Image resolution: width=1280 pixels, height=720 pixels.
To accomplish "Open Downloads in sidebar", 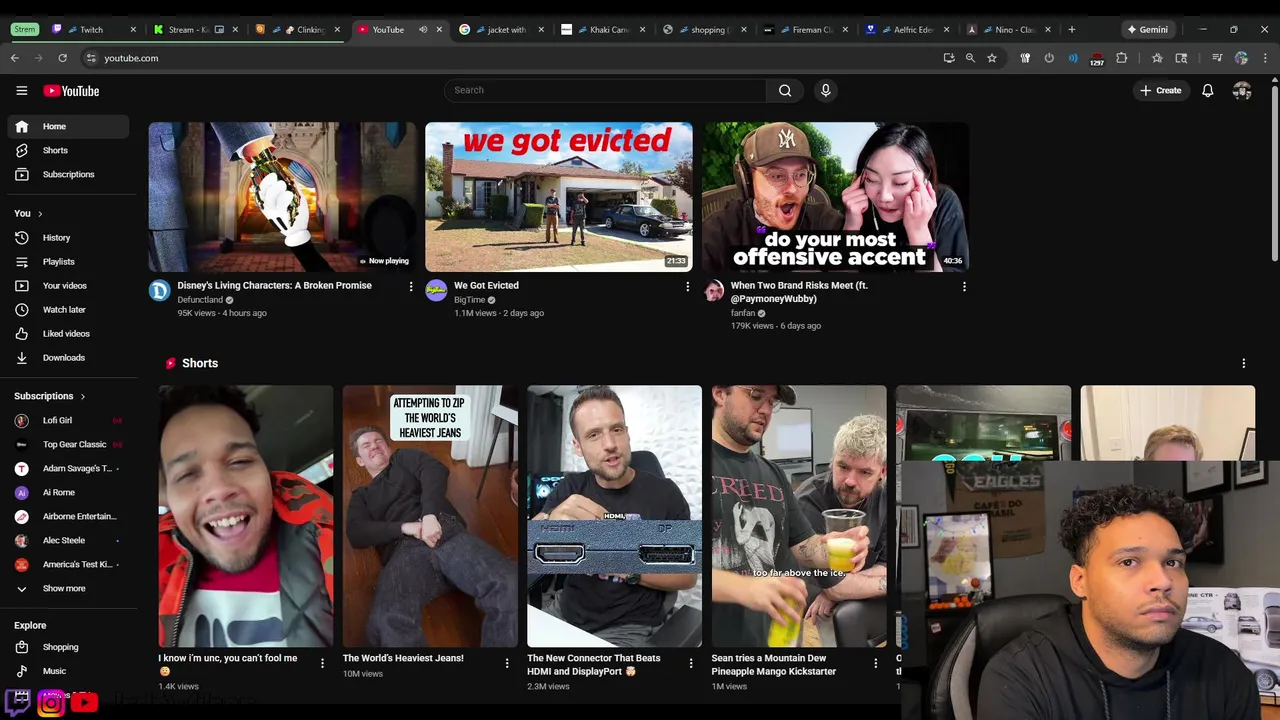I will point(68,358).
